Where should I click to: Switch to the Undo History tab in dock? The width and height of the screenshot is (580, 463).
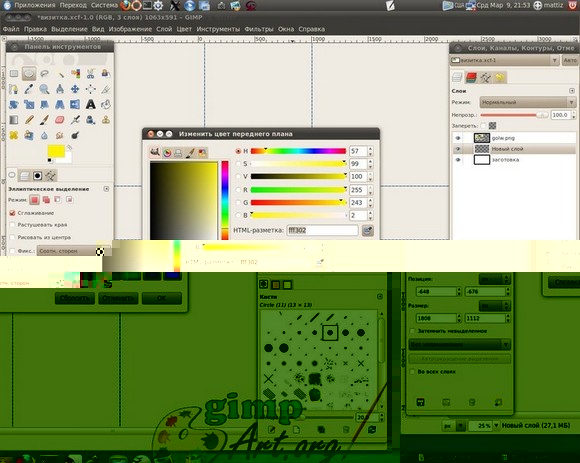pyautogui.click(x=500, y=77)
